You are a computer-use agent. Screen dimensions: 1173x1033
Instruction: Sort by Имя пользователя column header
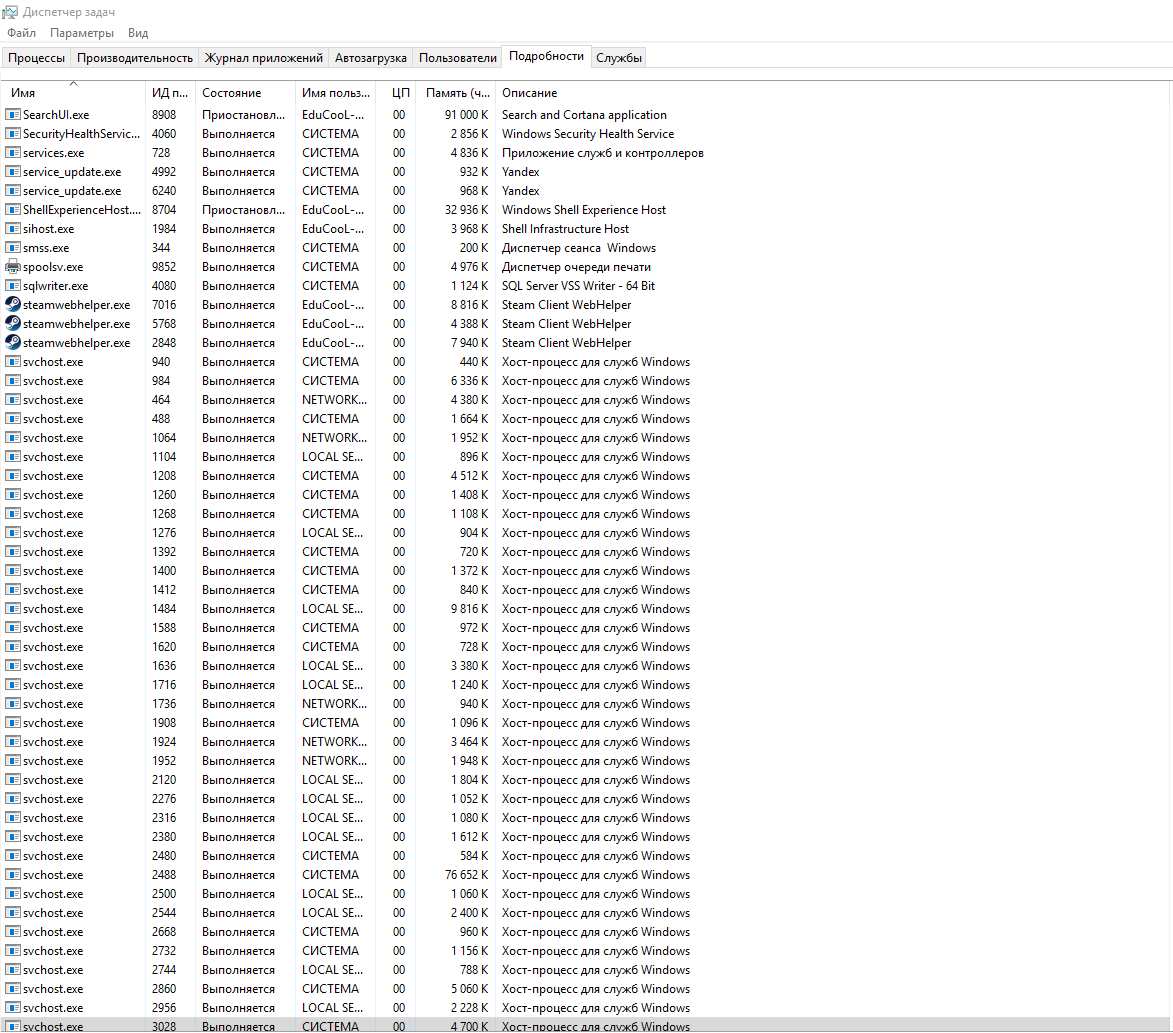pos(335,93)
